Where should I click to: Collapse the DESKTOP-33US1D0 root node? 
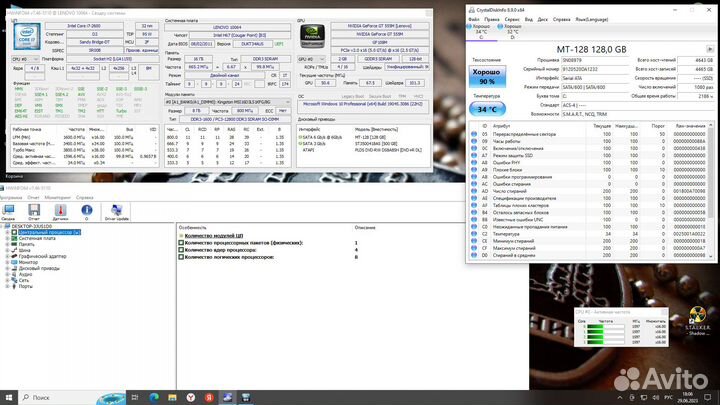click(x=2, y=226)
